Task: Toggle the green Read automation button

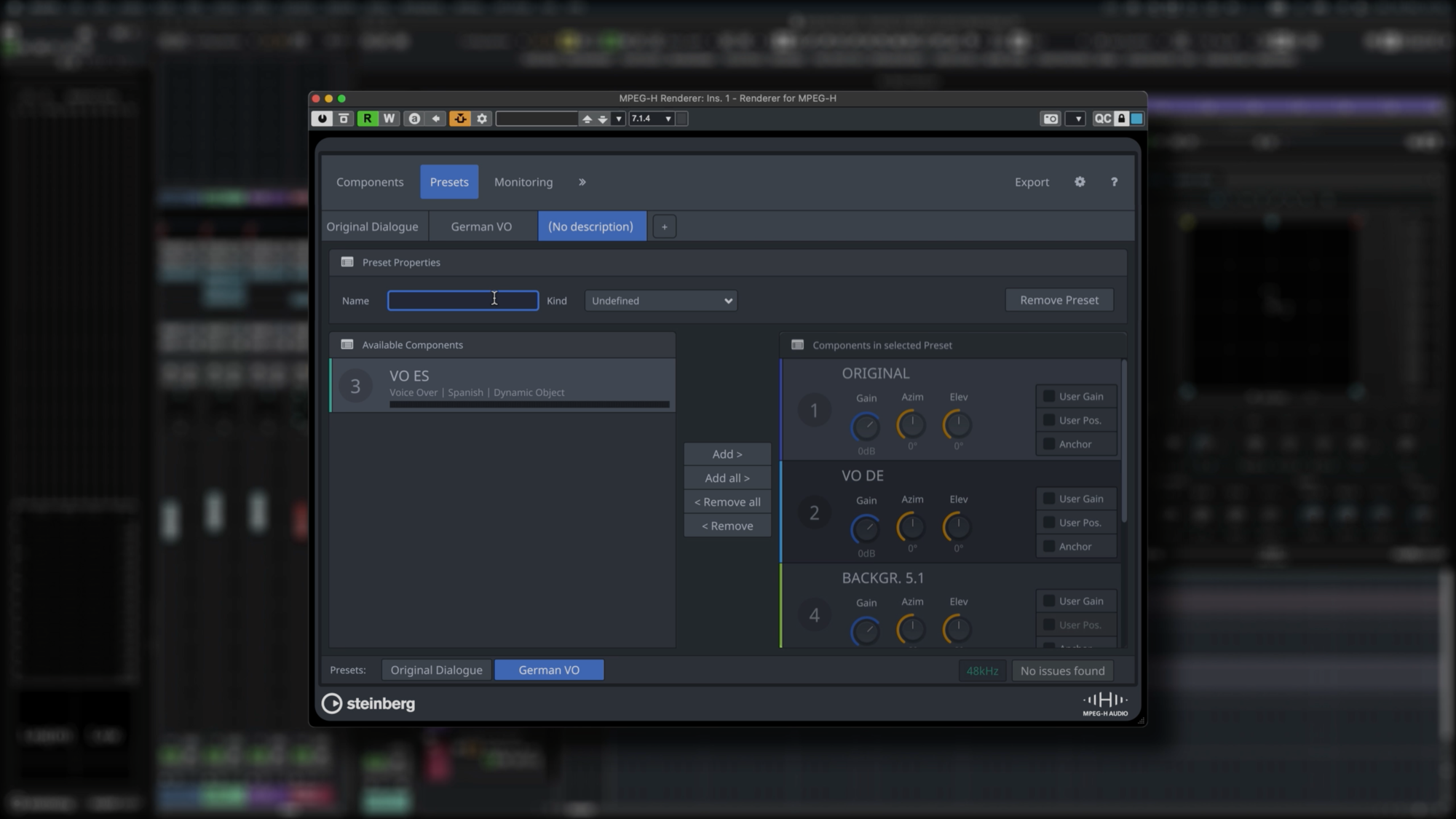Action: [x=368, y=119]
